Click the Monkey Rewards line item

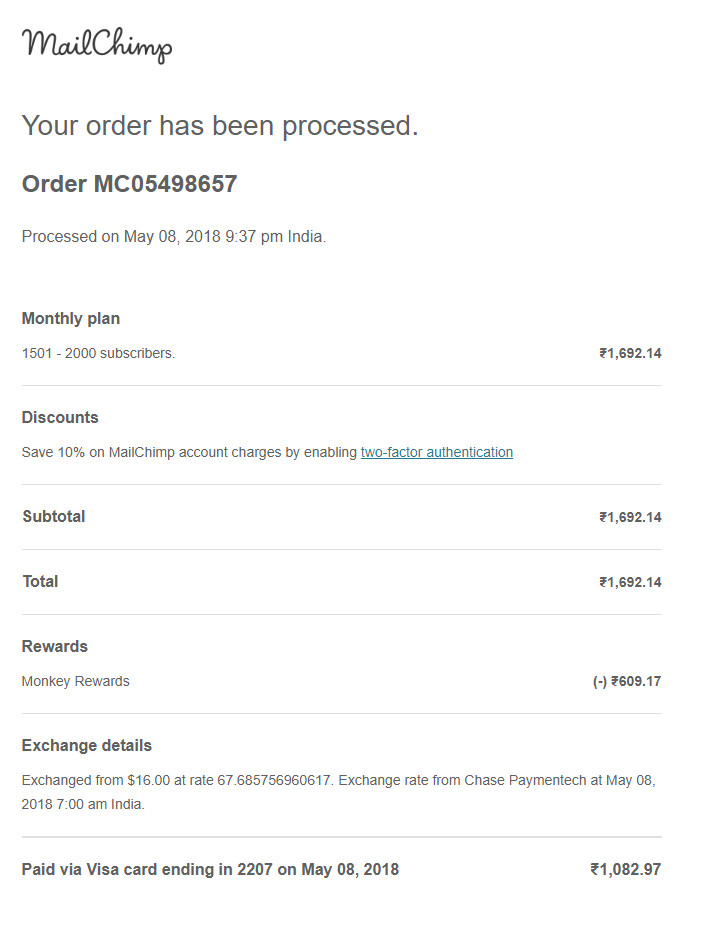pyautogui.click(x=76, y=681)
